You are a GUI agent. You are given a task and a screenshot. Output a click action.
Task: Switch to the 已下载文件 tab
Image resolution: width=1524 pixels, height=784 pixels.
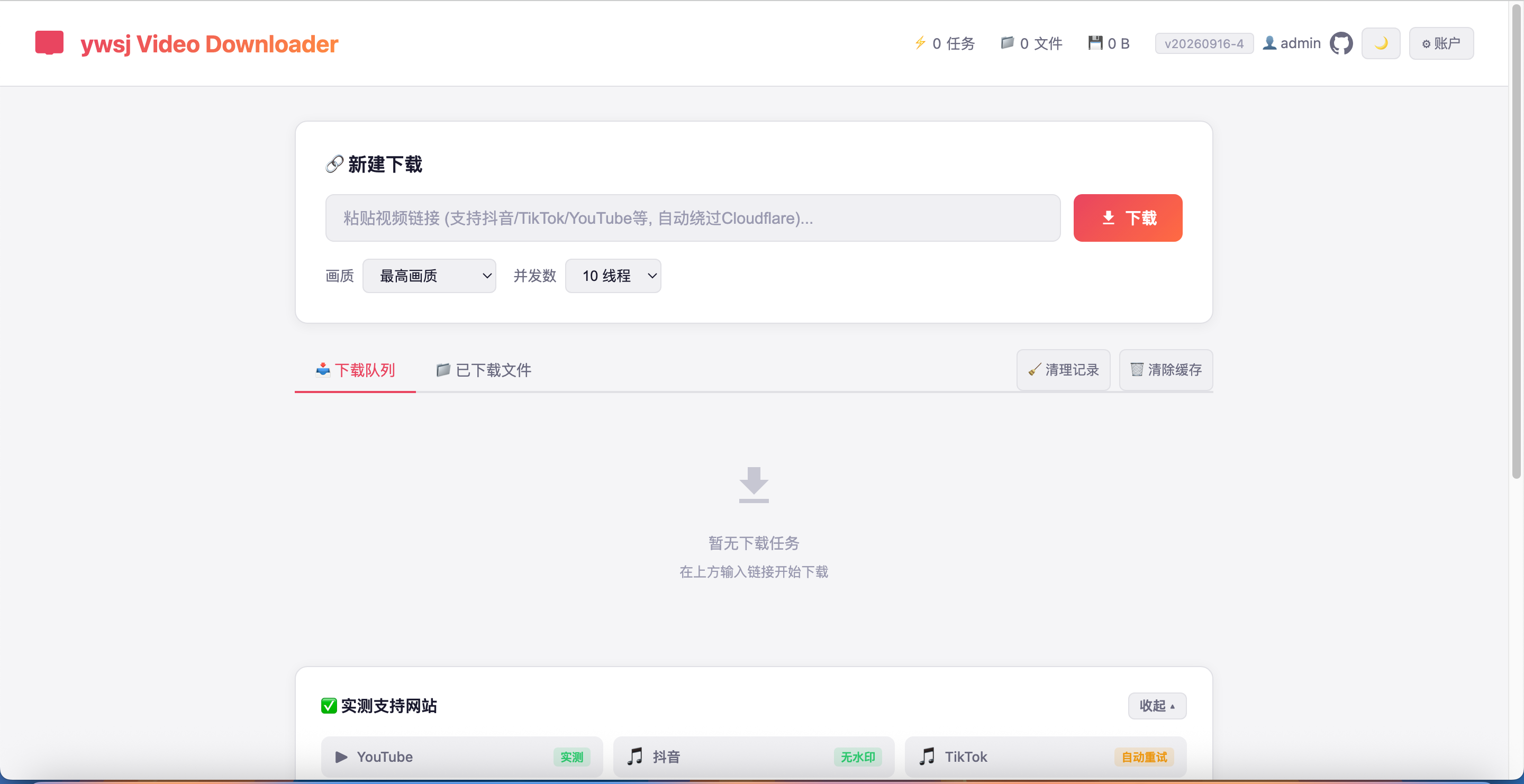[483, 370]
